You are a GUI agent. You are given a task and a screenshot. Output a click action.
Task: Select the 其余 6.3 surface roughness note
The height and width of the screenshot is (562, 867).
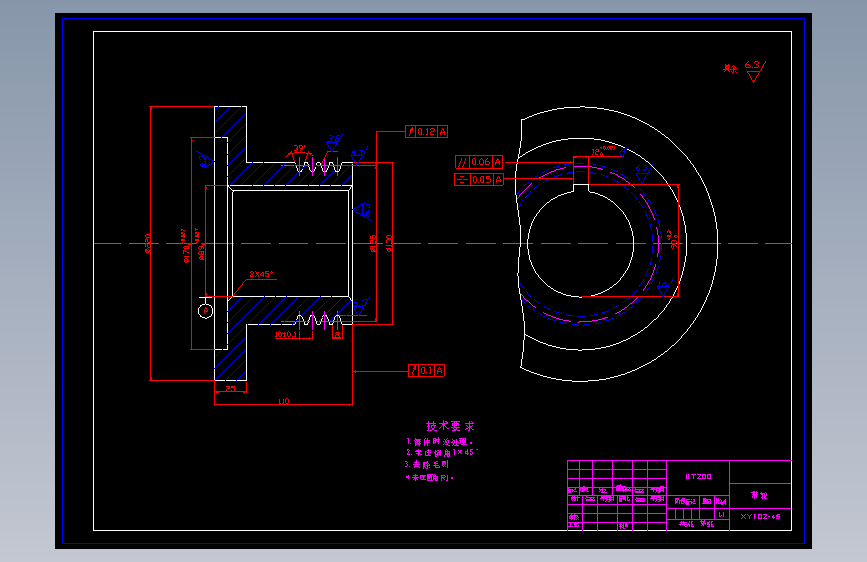[x=744, y=71]
